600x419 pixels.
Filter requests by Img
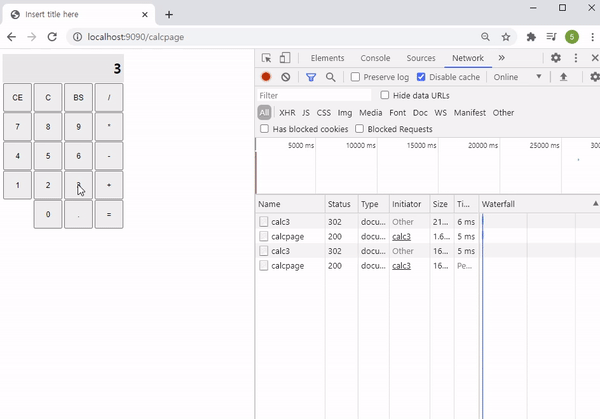point(344,112)
